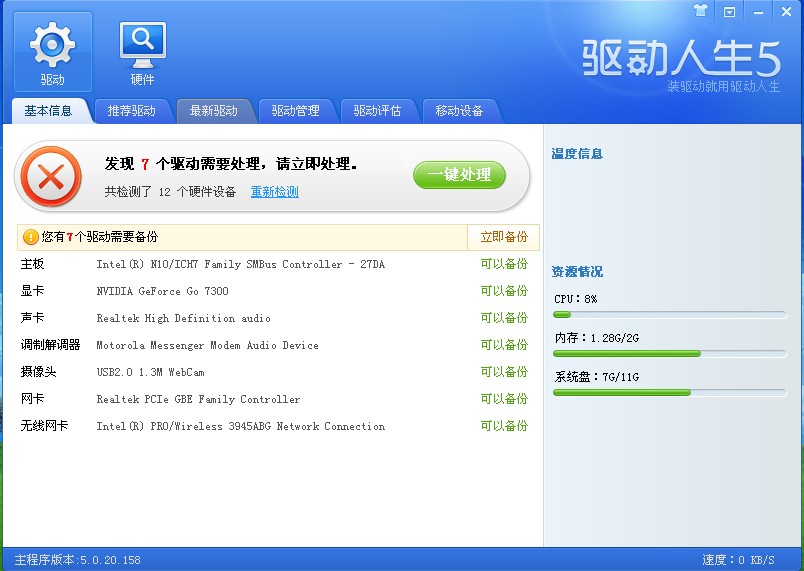Open the main menu dropdown icon
Screen dimensions: 804x571
(x=729, y=11)
